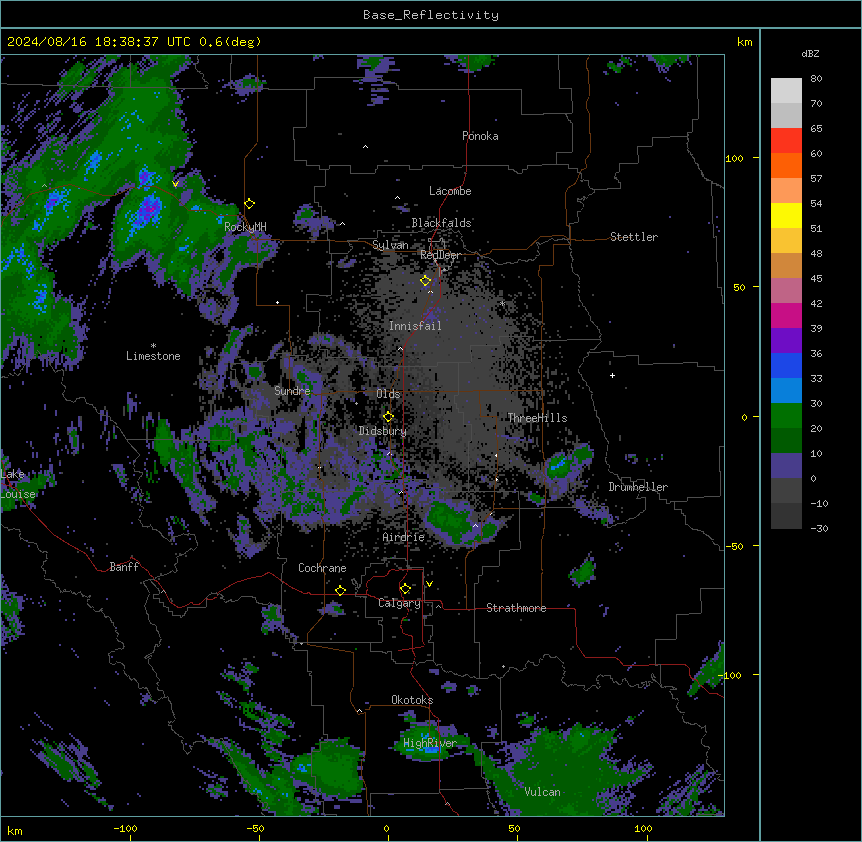Image resolution: width=862 pixels, height=842 pixels.
Task: Click the Strathmore city label
Action: point(516,608)
